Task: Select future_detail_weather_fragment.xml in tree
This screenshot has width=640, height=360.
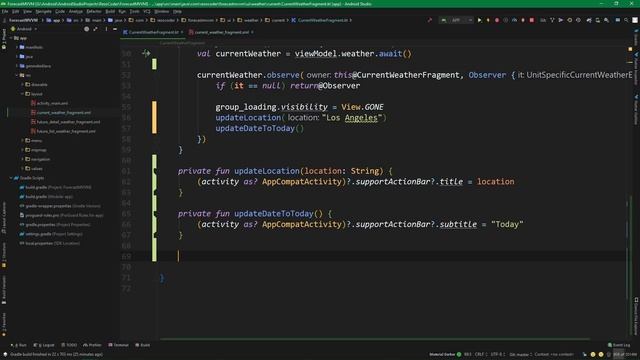Action: click(x=65, y=122)
